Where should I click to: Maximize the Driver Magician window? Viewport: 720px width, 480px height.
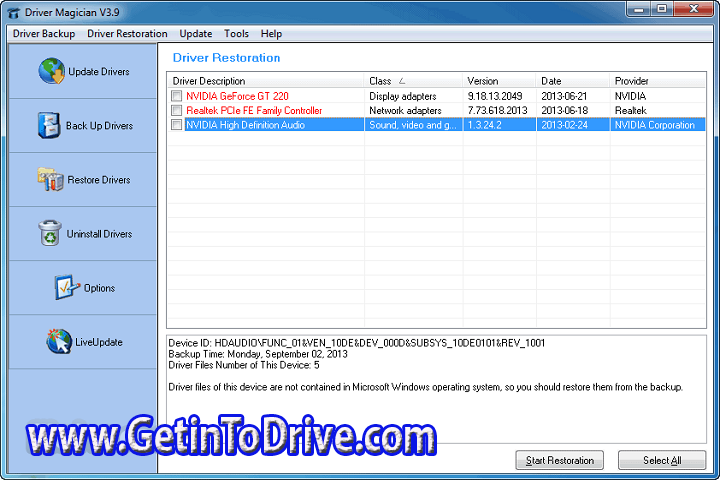[x=662, y=9]
